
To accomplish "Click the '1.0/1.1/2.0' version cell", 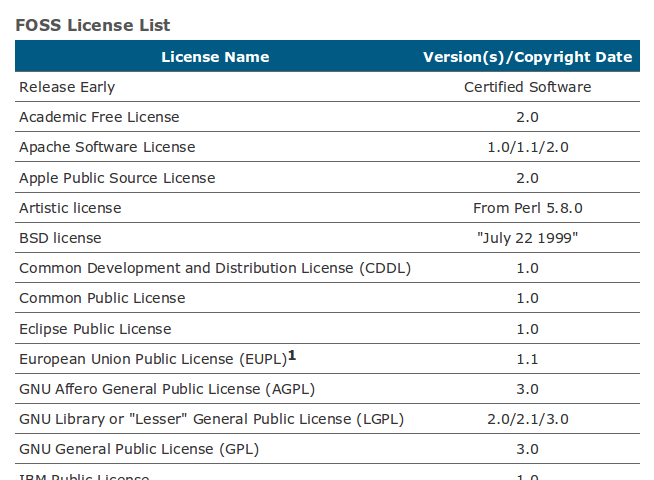I will pyautogui.click(x=528, y=147).
